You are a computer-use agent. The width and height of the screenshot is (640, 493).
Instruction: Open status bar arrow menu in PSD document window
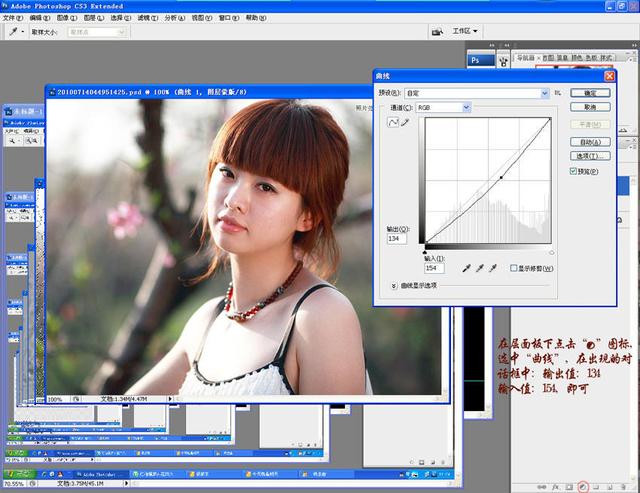point(170,399)
